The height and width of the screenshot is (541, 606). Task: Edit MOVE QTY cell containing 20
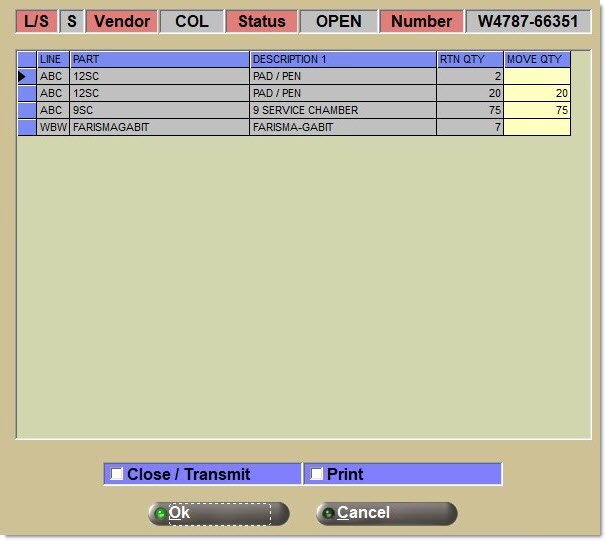coord(536,93)
